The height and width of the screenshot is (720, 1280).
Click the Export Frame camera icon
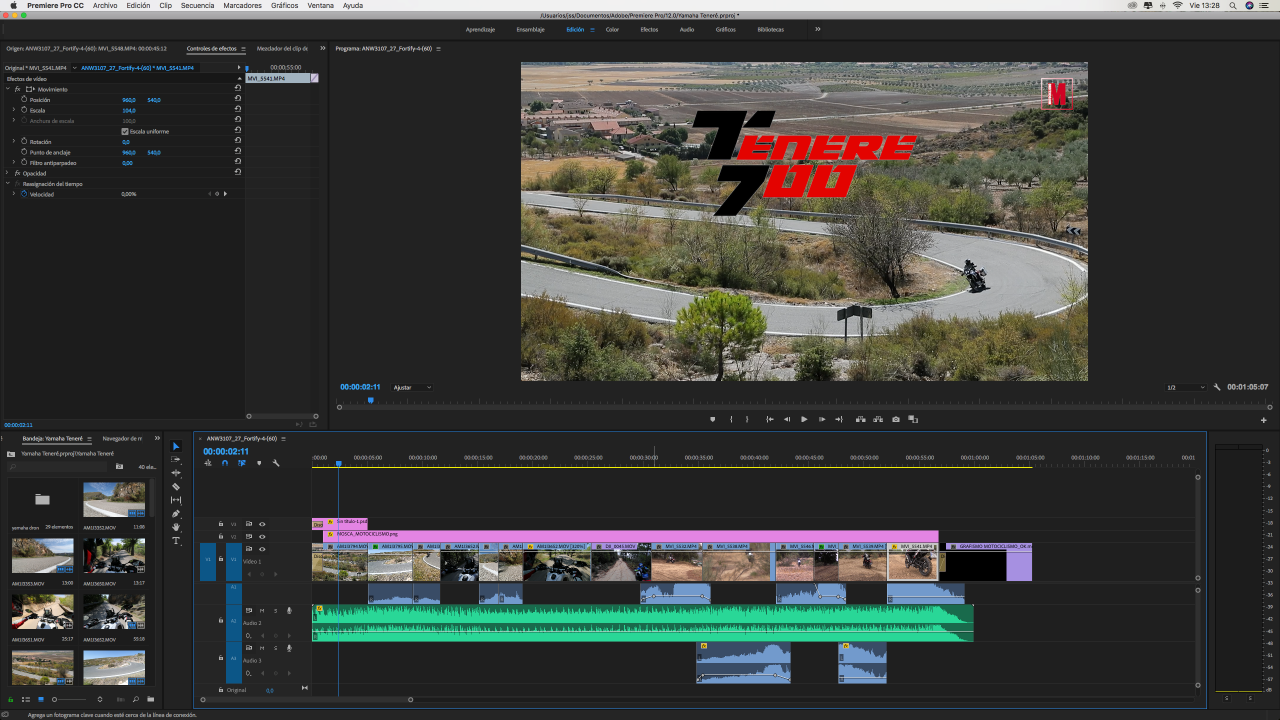tap(896, 419)
